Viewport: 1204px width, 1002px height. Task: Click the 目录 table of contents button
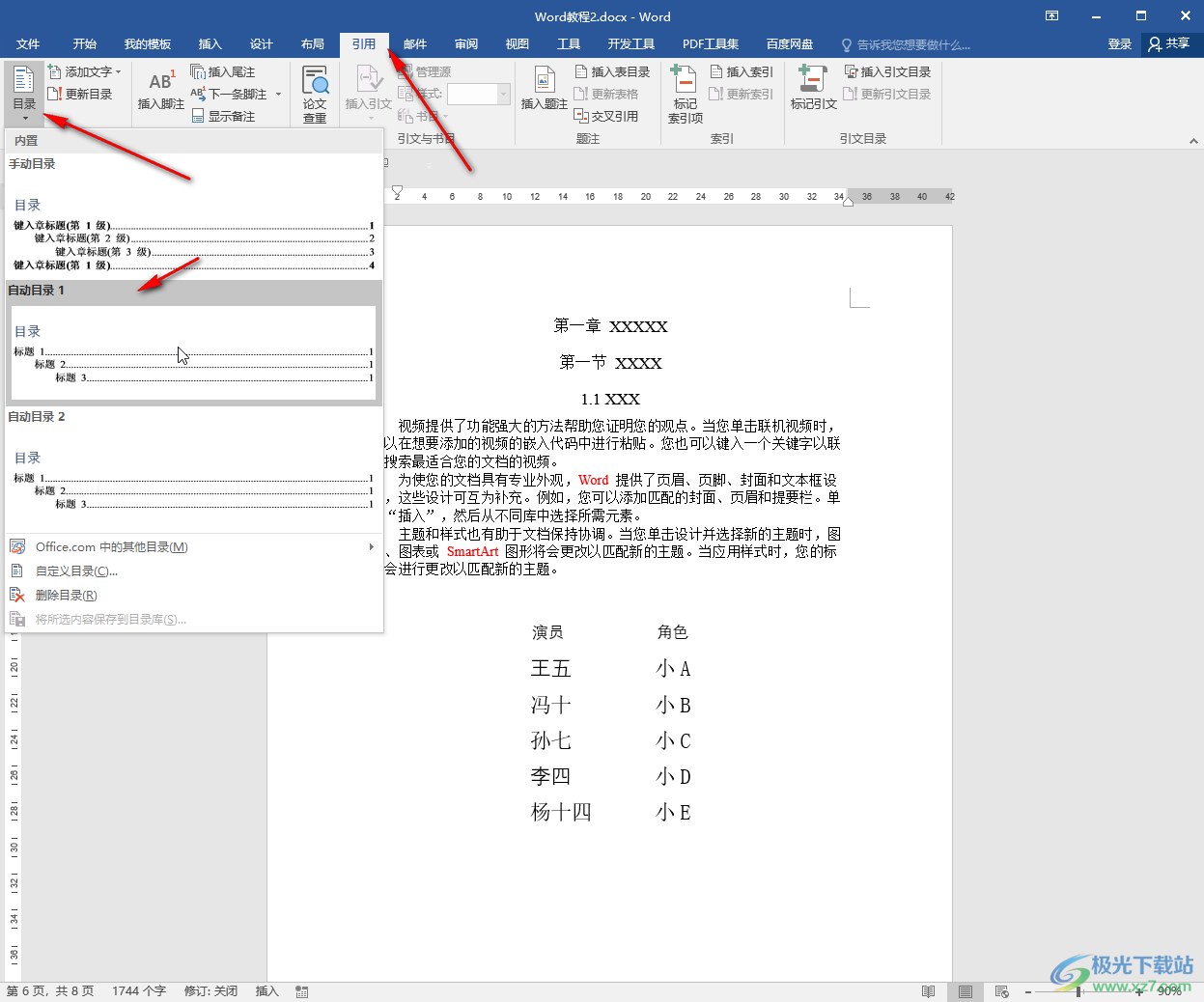(24, 93)
